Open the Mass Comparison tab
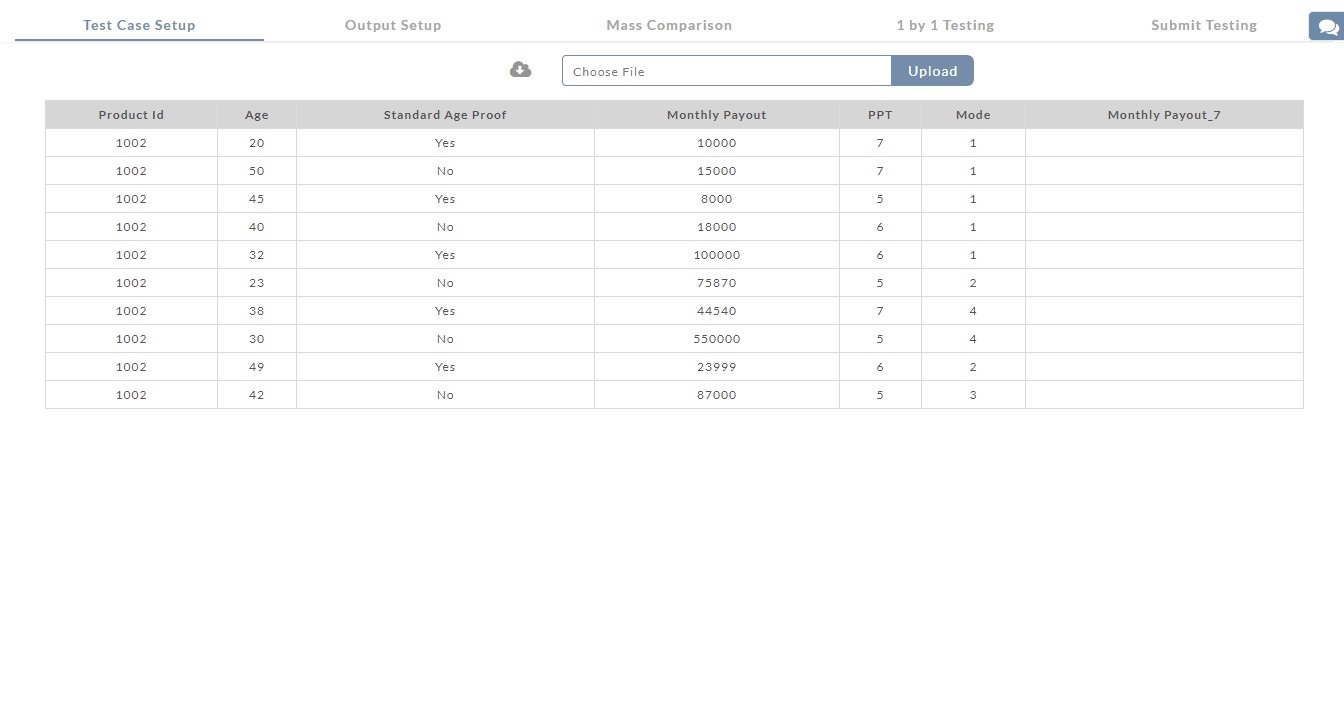Viewport: 1344px width, 702px height. pyautogui.click(x=669, y=25)
